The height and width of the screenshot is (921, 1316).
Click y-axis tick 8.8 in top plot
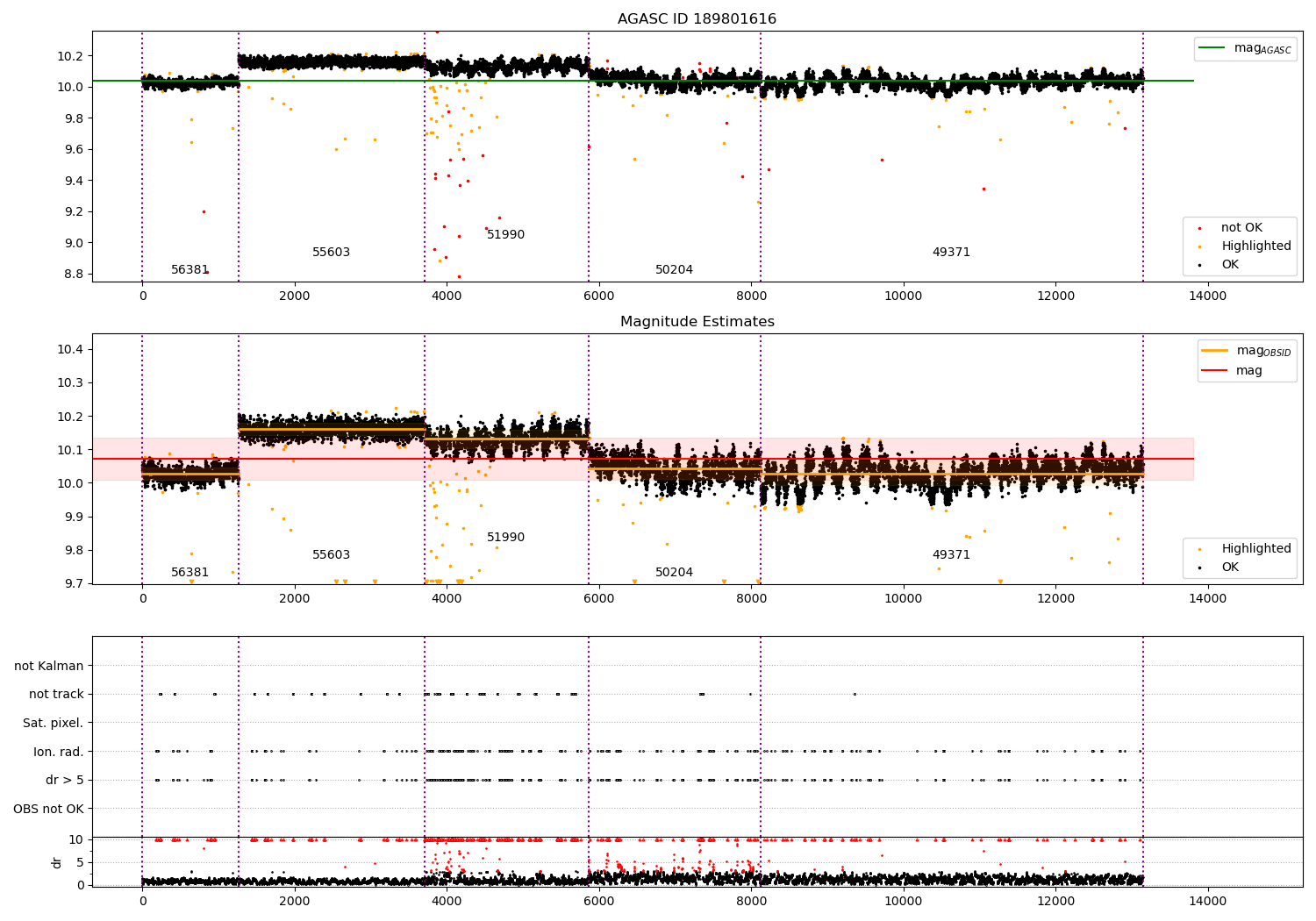74,275
